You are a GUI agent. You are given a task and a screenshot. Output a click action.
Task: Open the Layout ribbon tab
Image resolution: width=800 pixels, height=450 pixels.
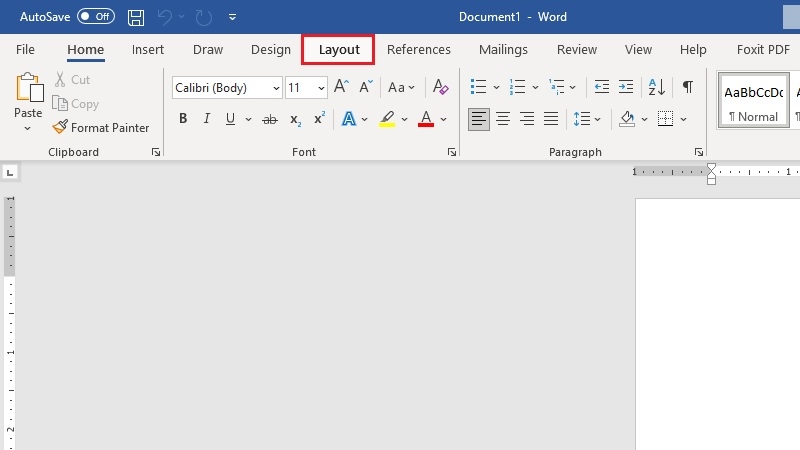click(339, 49)
